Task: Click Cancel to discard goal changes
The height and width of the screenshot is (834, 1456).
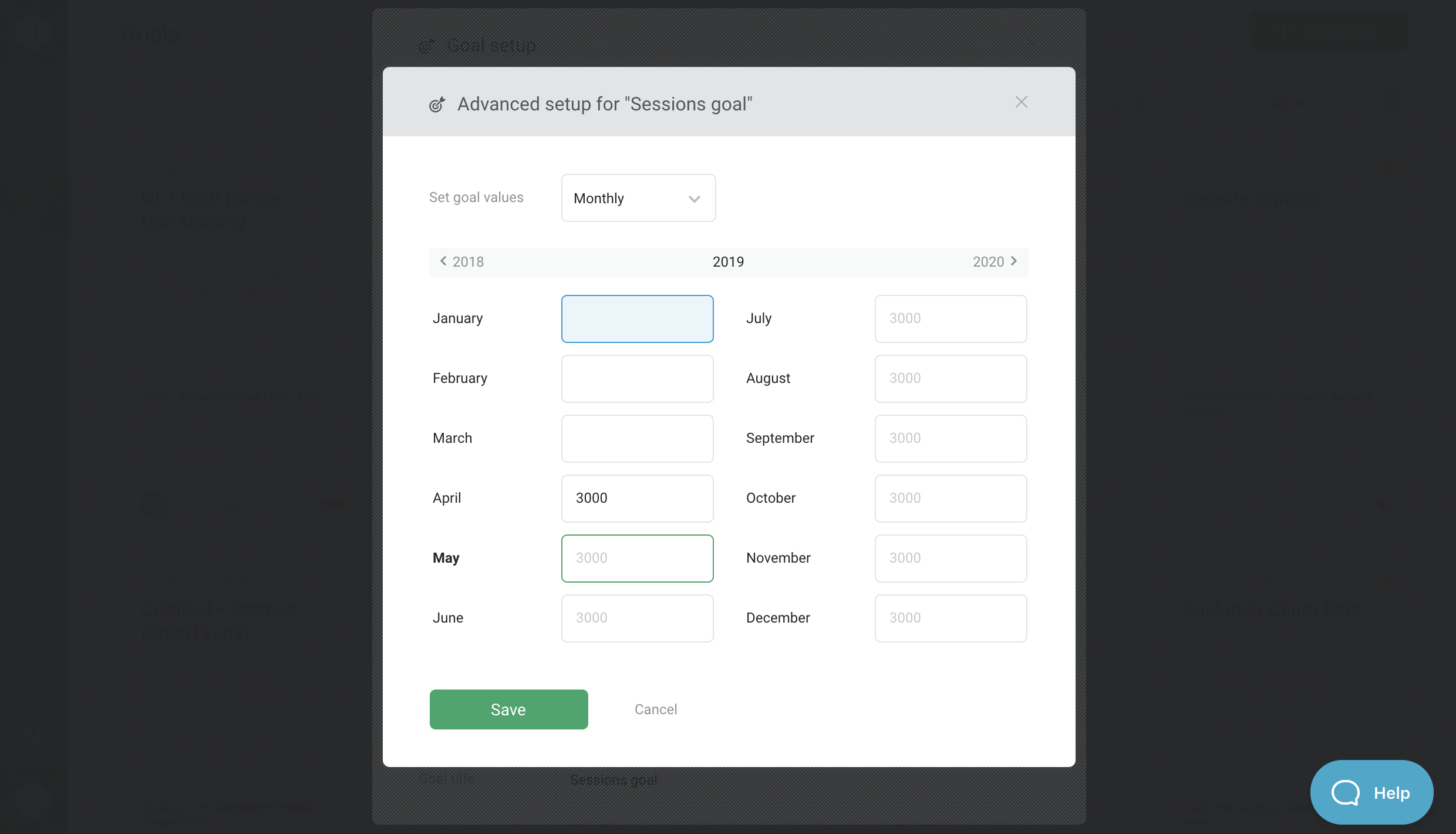Action: [x=655, y=709]
